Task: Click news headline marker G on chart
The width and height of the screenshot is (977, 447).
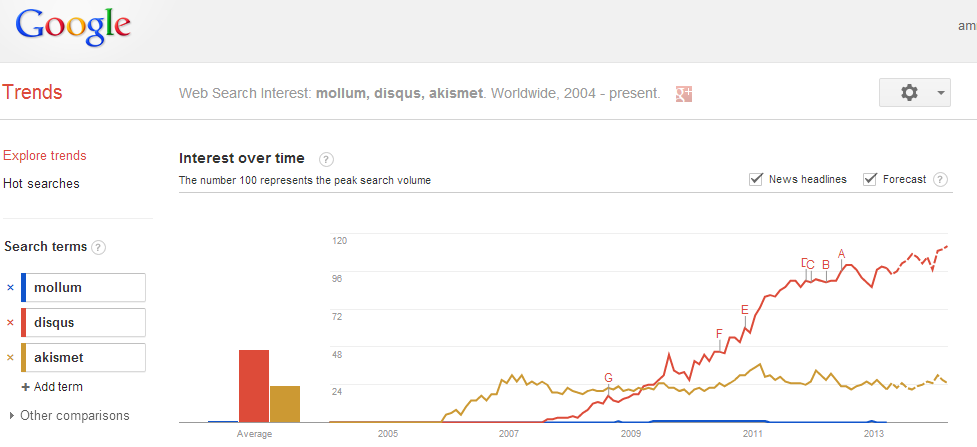Action: click(x=608, y=377)
